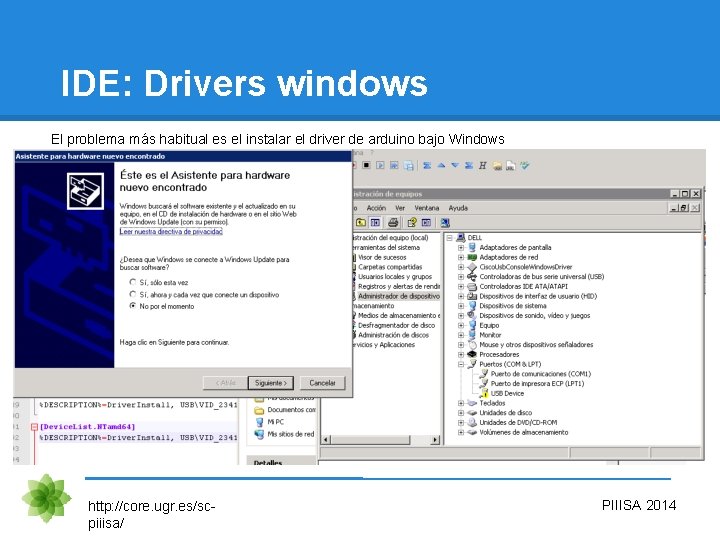Click the printer icon in console toolbar
The width and height of the screenshot is (720, 540).
coord(393,223)
